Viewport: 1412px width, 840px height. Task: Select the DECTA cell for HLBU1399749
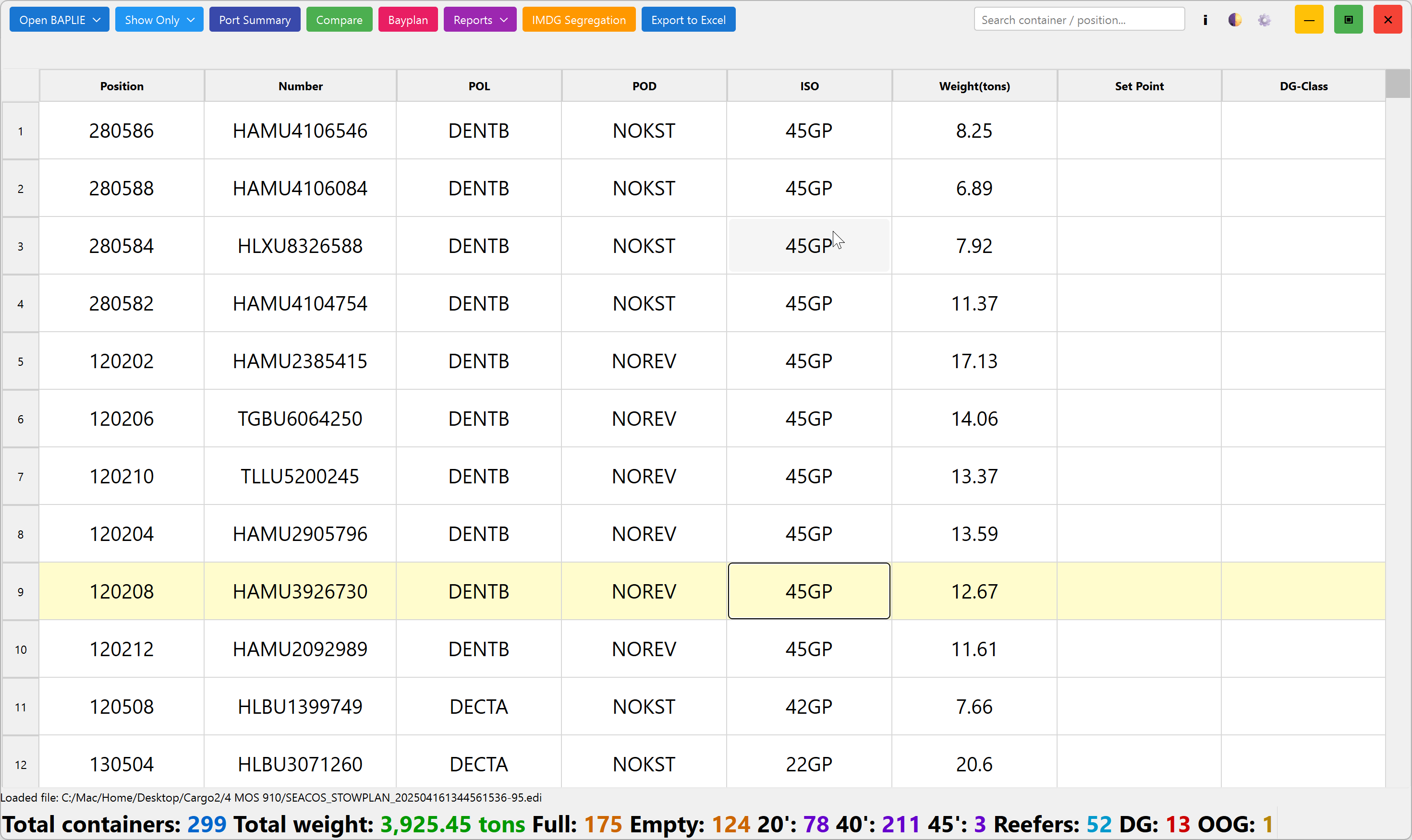[479, 707]
